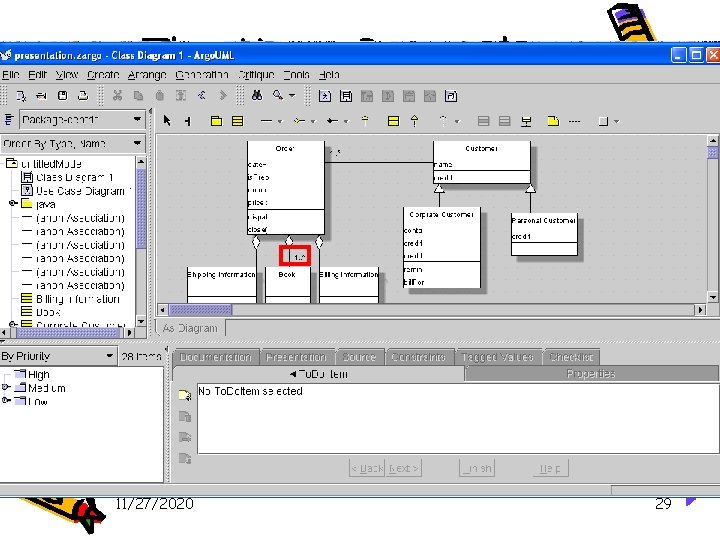Screen dimensions: 720x540
Task: Click the Print icon in toolbar
Action: tap(83, 96)
